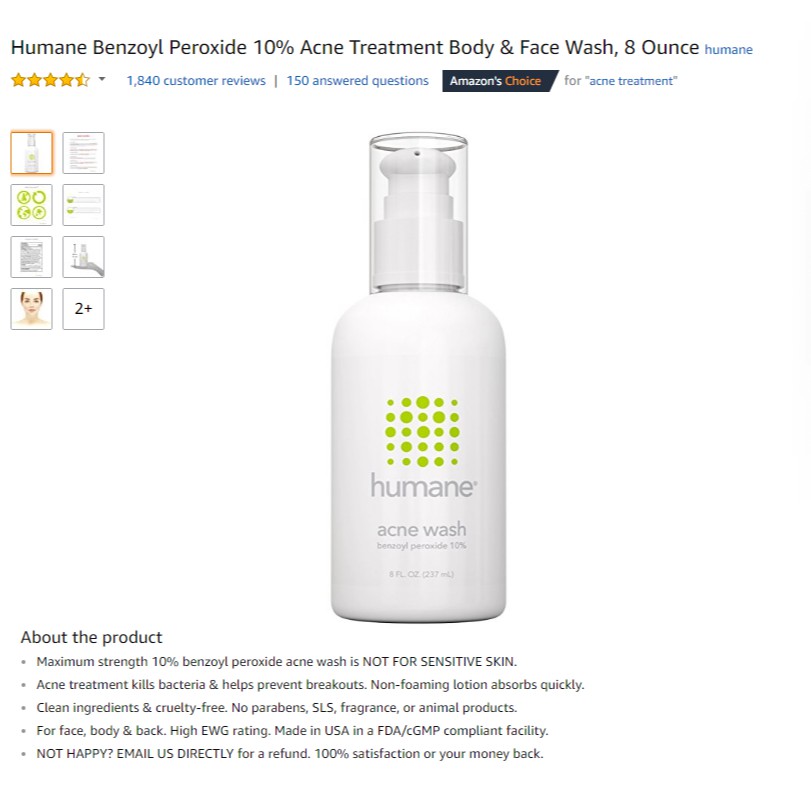Click the Amazon's Choice badge
This screenshot has height=811, width=811.
(500, 81)
